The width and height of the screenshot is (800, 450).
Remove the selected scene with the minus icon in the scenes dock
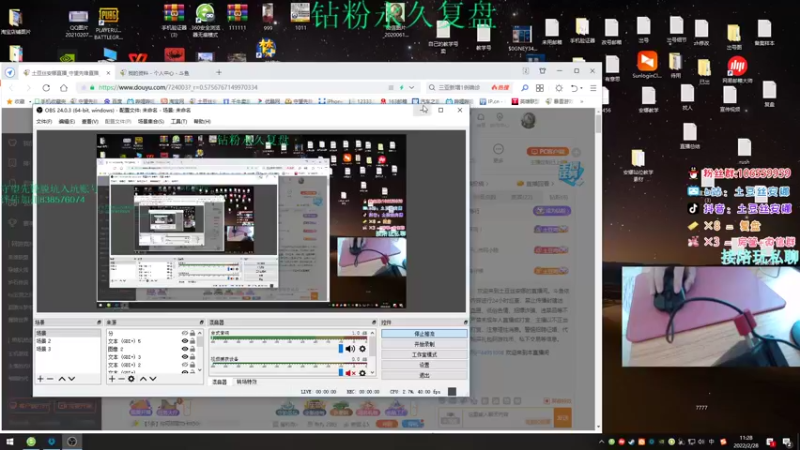tap(50, 379)
